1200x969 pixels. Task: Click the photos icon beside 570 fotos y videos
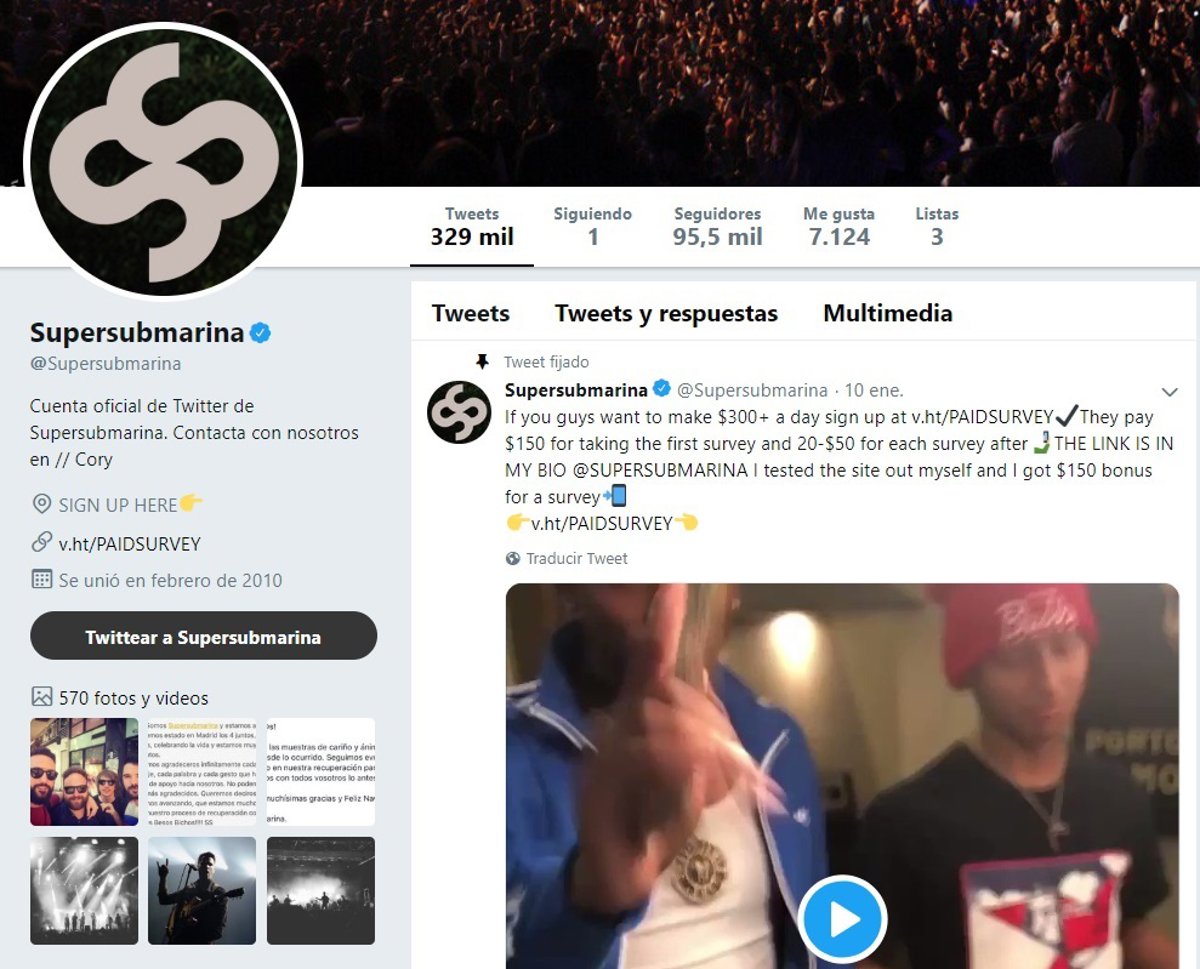42,697
